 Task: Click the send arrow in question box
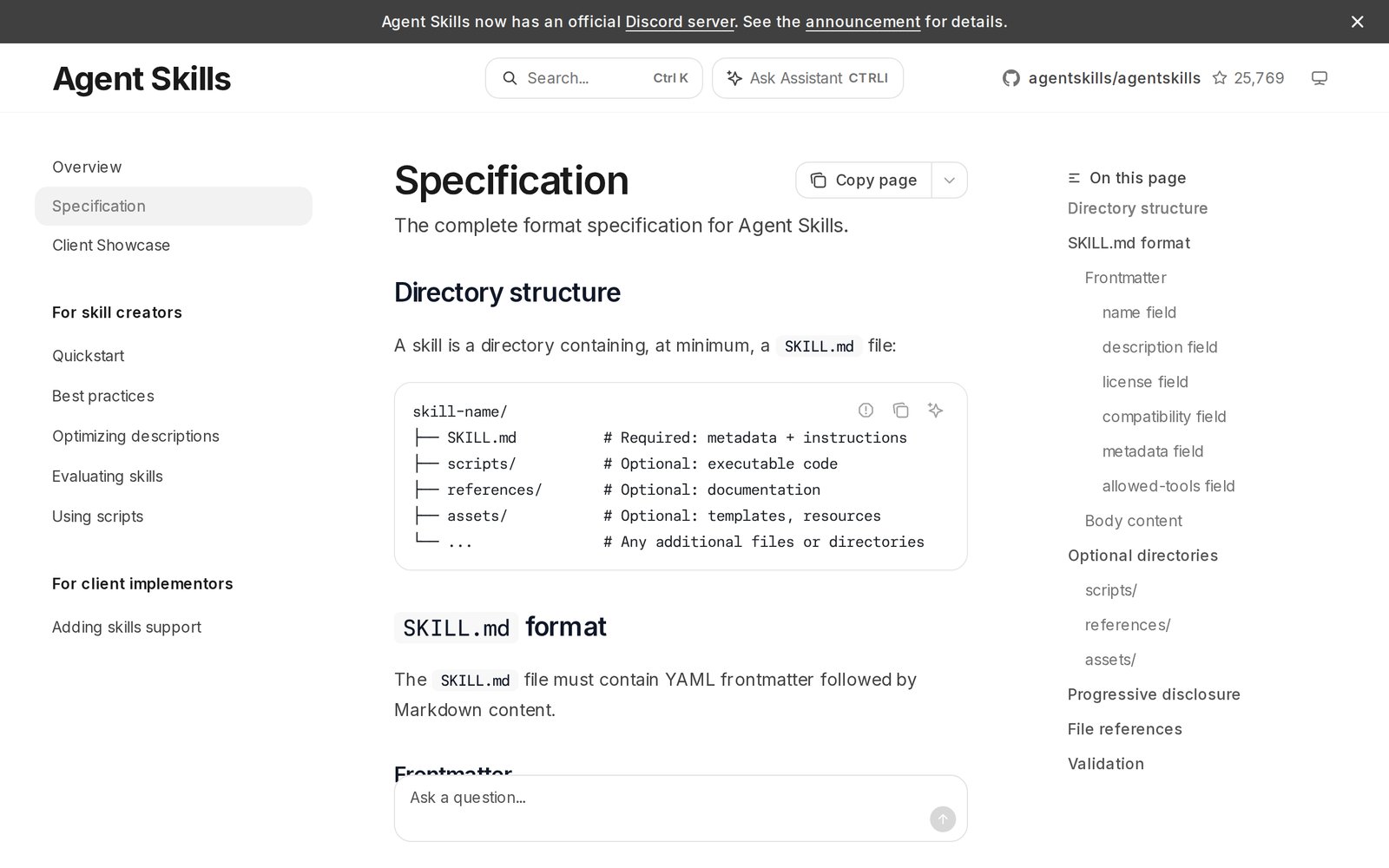(x=943, y=819)
